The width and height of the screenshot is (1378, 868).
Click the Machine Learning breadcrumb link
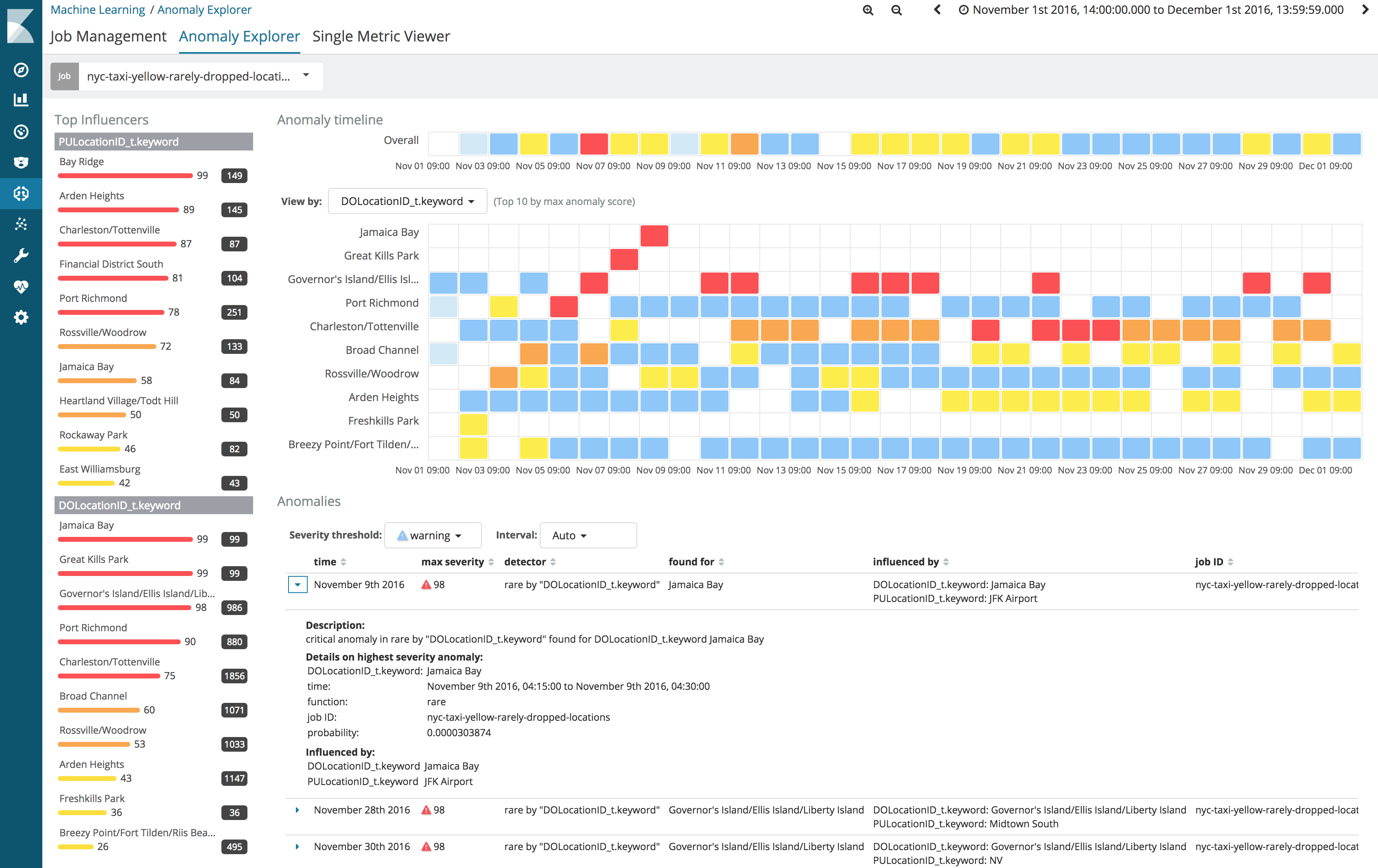click(x=98, y=10)
